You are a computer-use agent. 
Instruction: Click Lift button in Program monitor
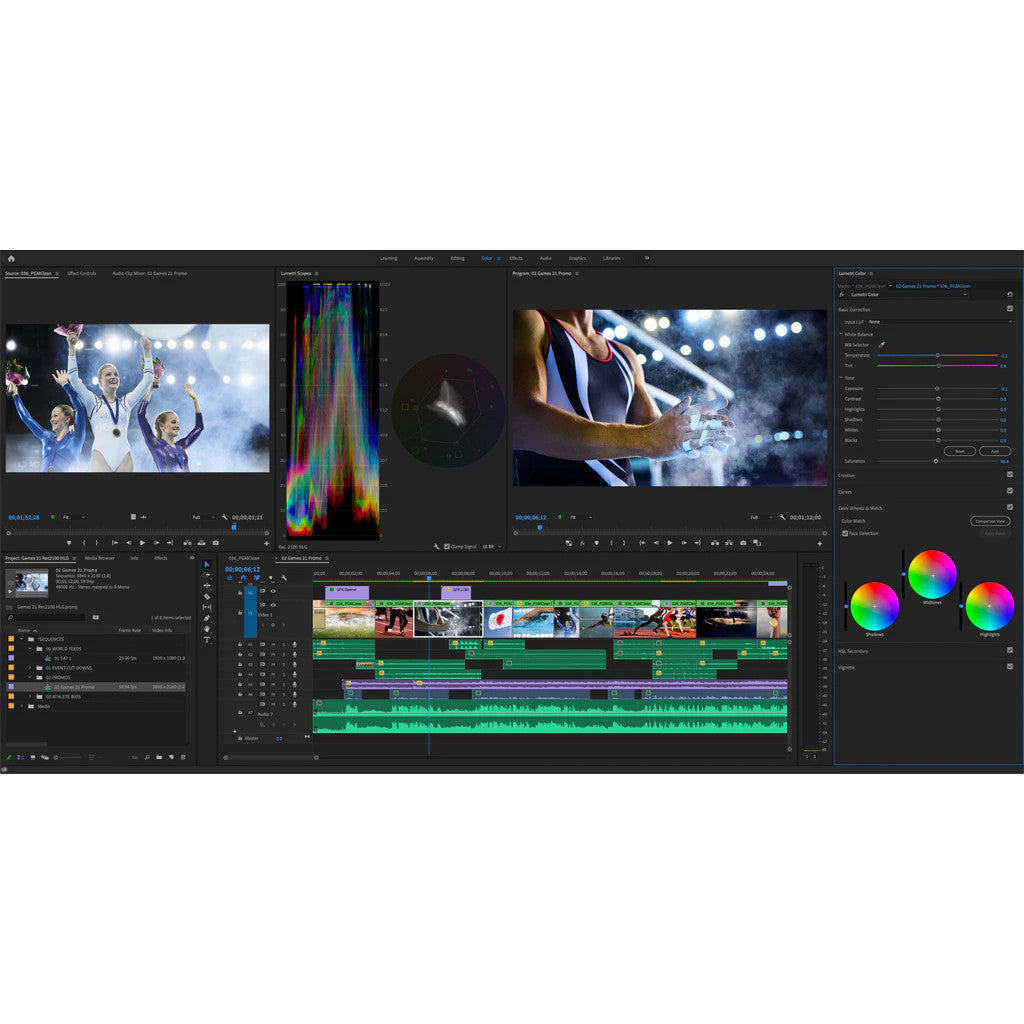click(x=715, y=543)
